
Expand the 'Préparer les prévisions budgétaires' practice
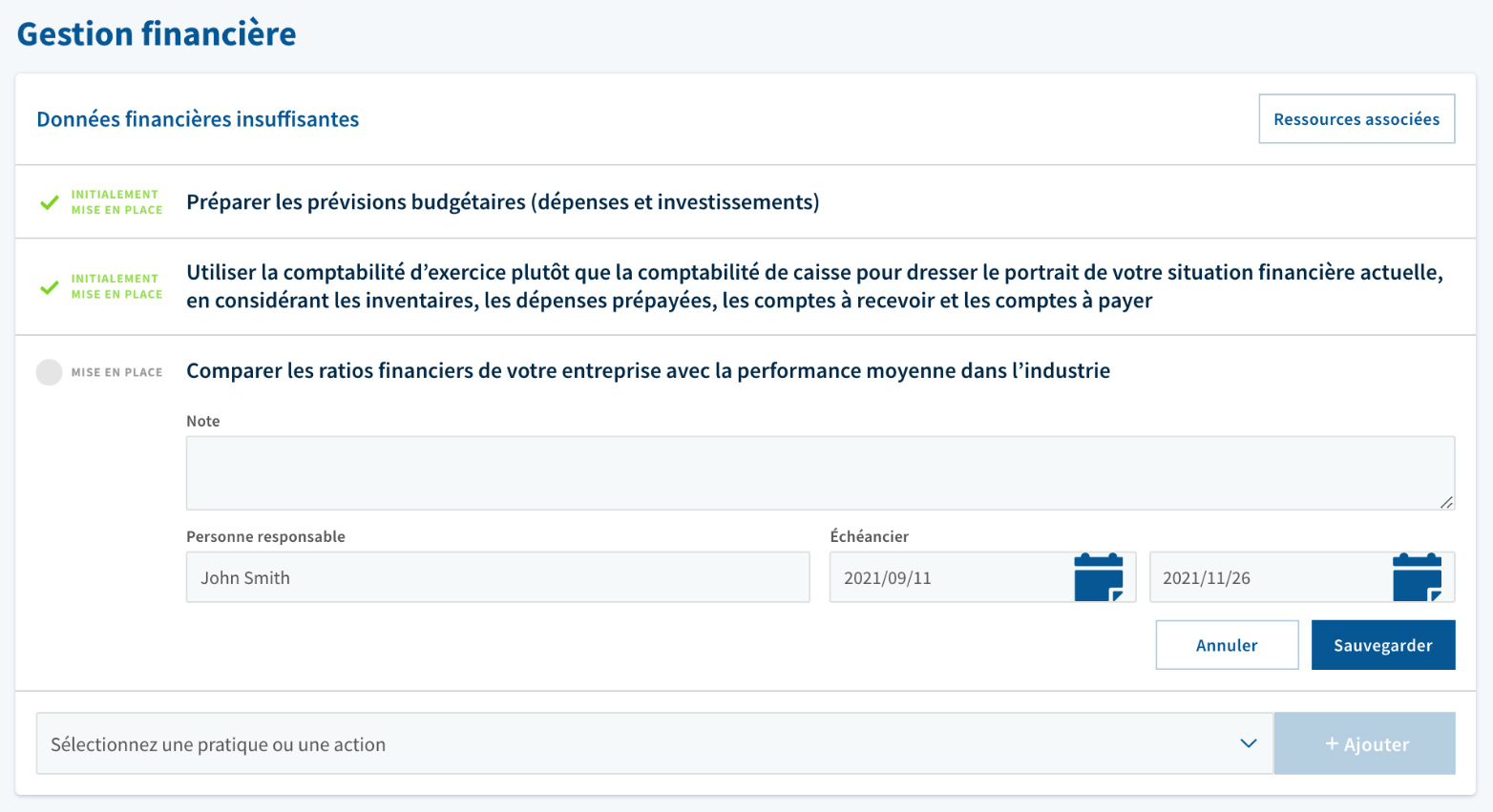502,202
